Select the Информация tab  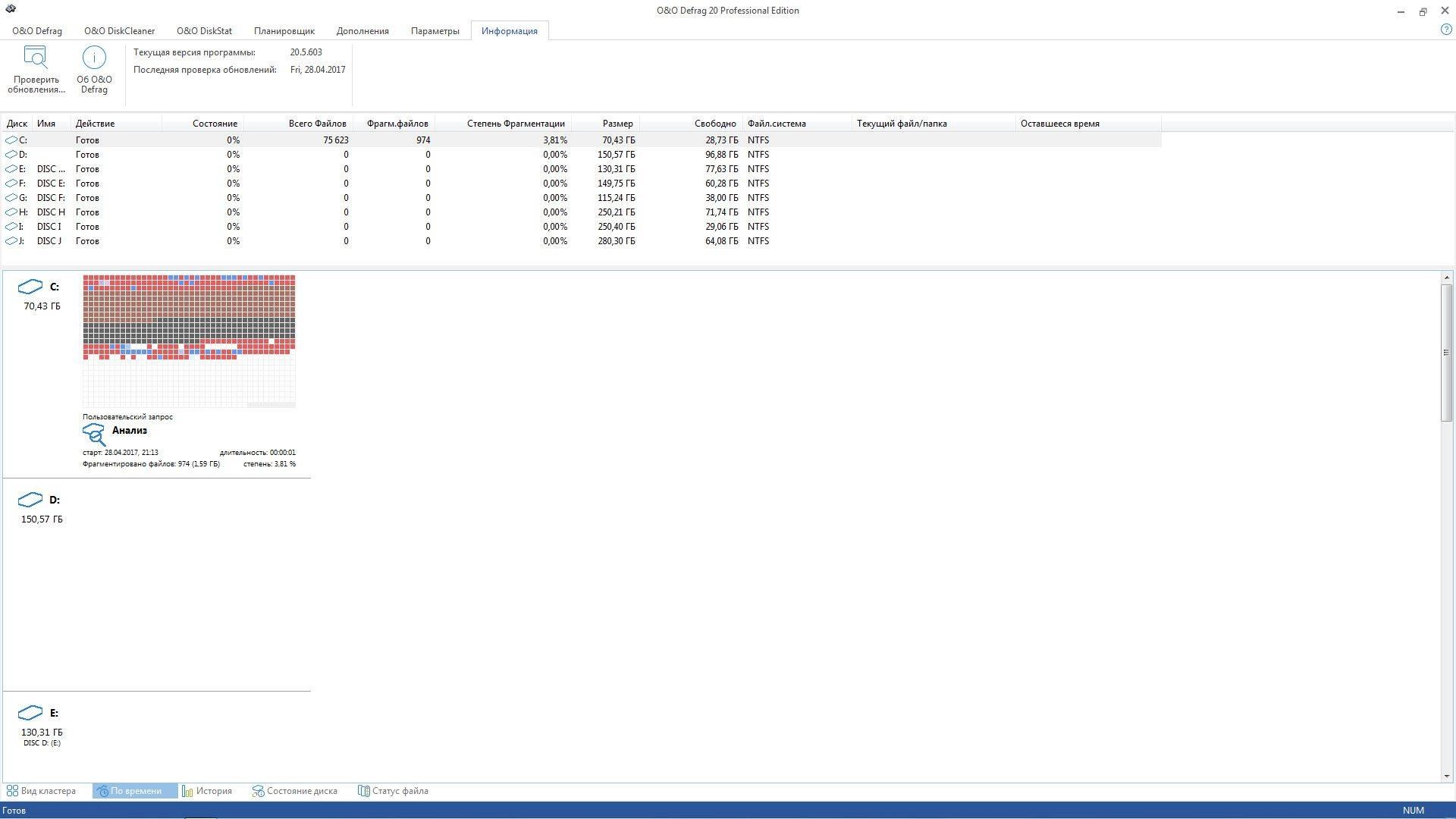tap(510, 31)
